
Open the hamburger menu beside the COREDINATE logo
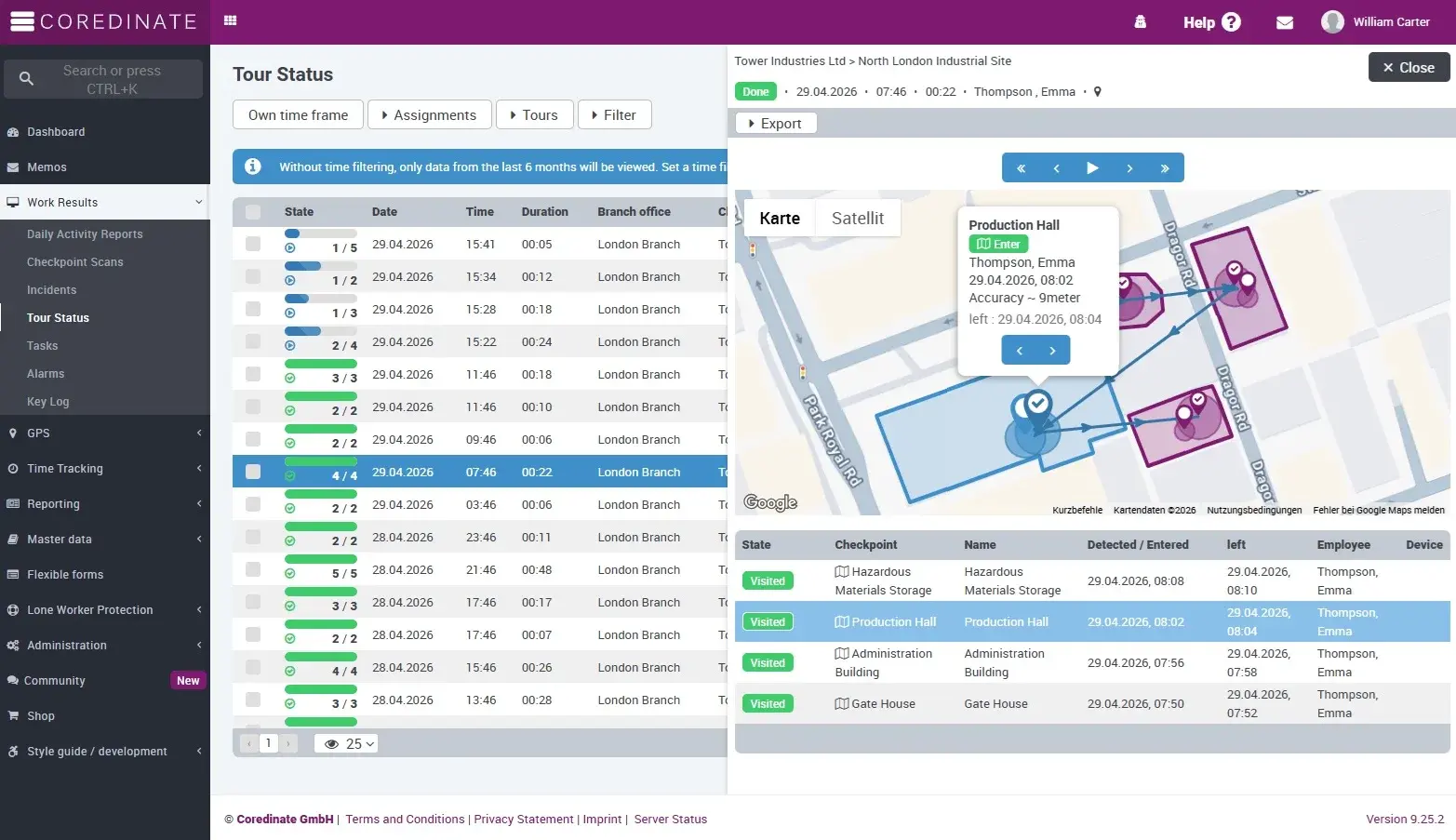(x=22, y=21)
